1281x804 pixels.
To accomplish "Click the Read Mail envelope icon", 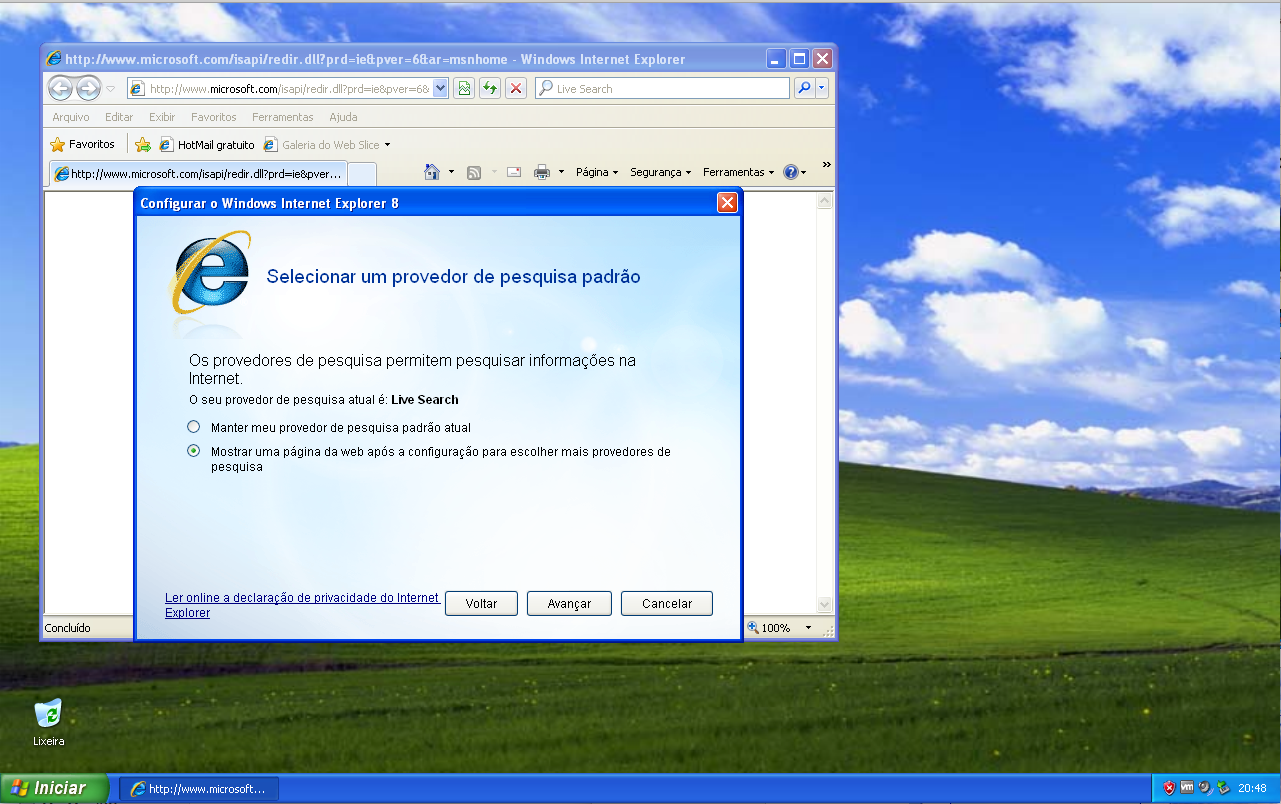I will pos(514,172).
